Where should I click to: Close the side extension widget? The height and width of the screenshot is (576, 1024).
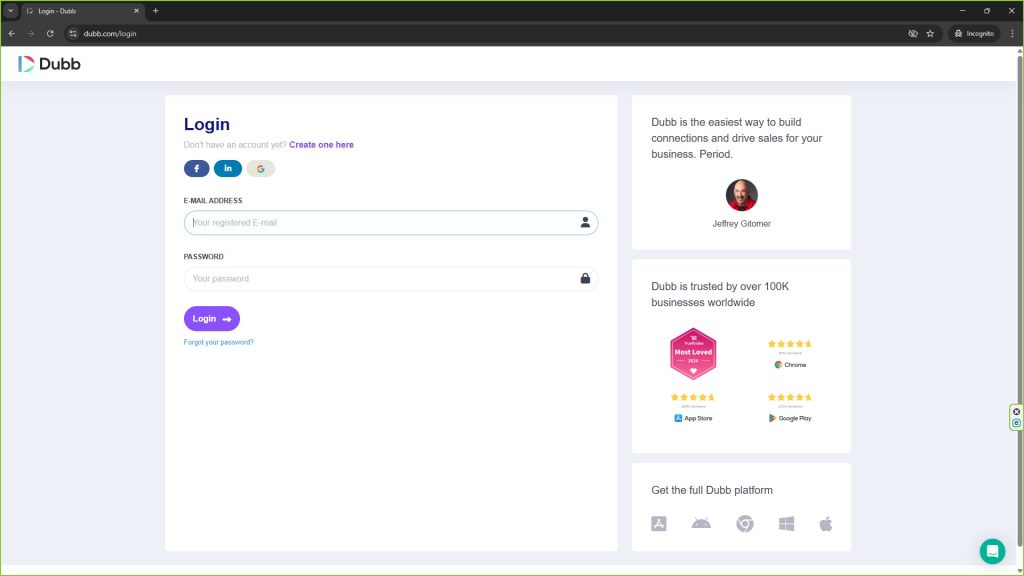click(1016, 411)
